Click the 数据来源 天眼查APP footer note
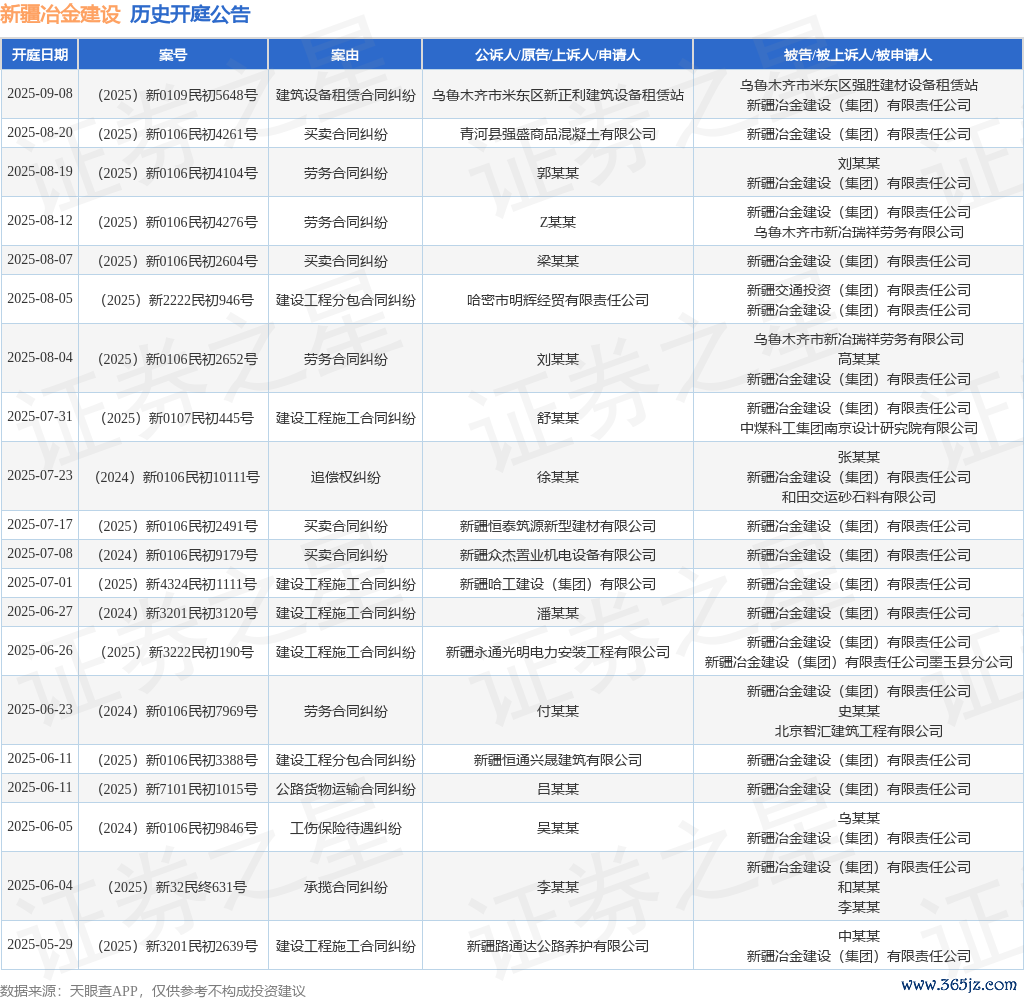Screen dimensions: 1024x1000 click(153, 990)
